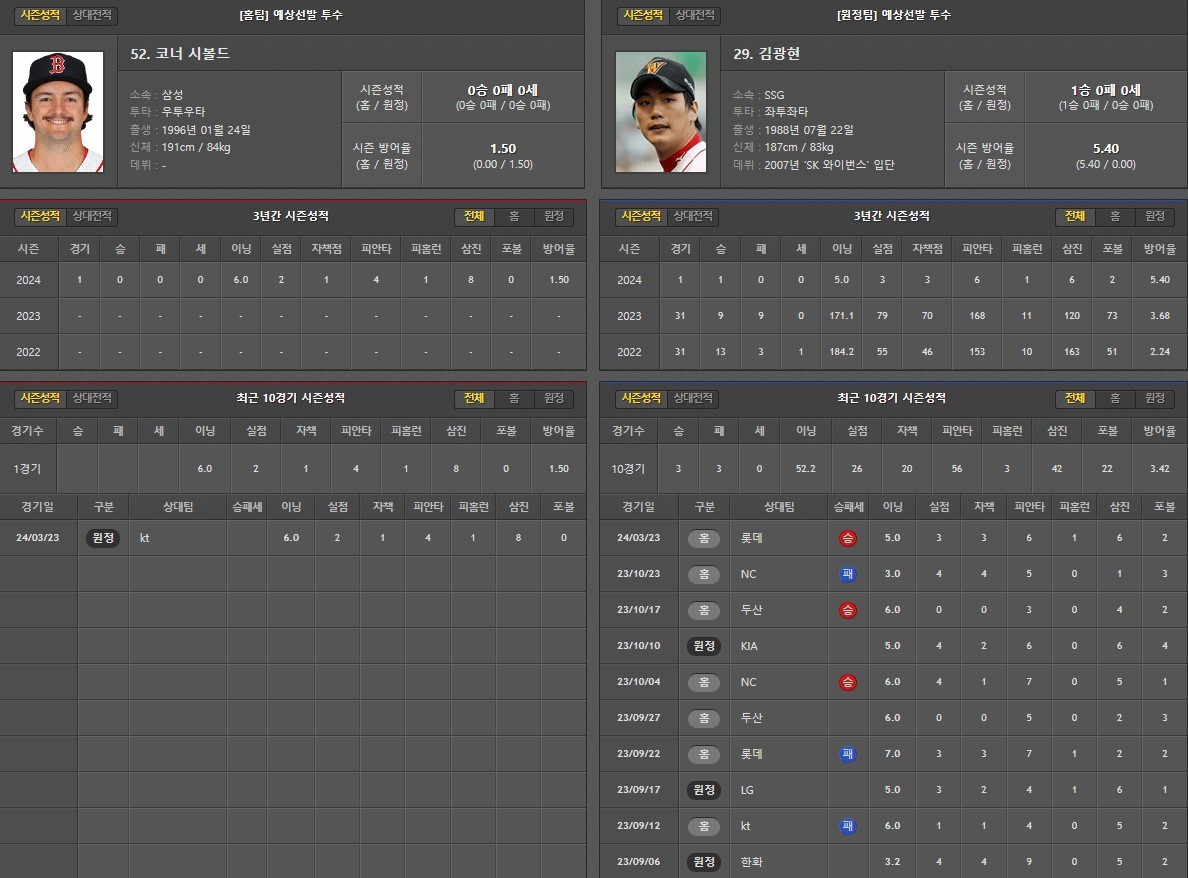Click the '10경기' cell in 김광현's recent summary
Viewport: 1188px width, 878px height.
pos(628,469)
